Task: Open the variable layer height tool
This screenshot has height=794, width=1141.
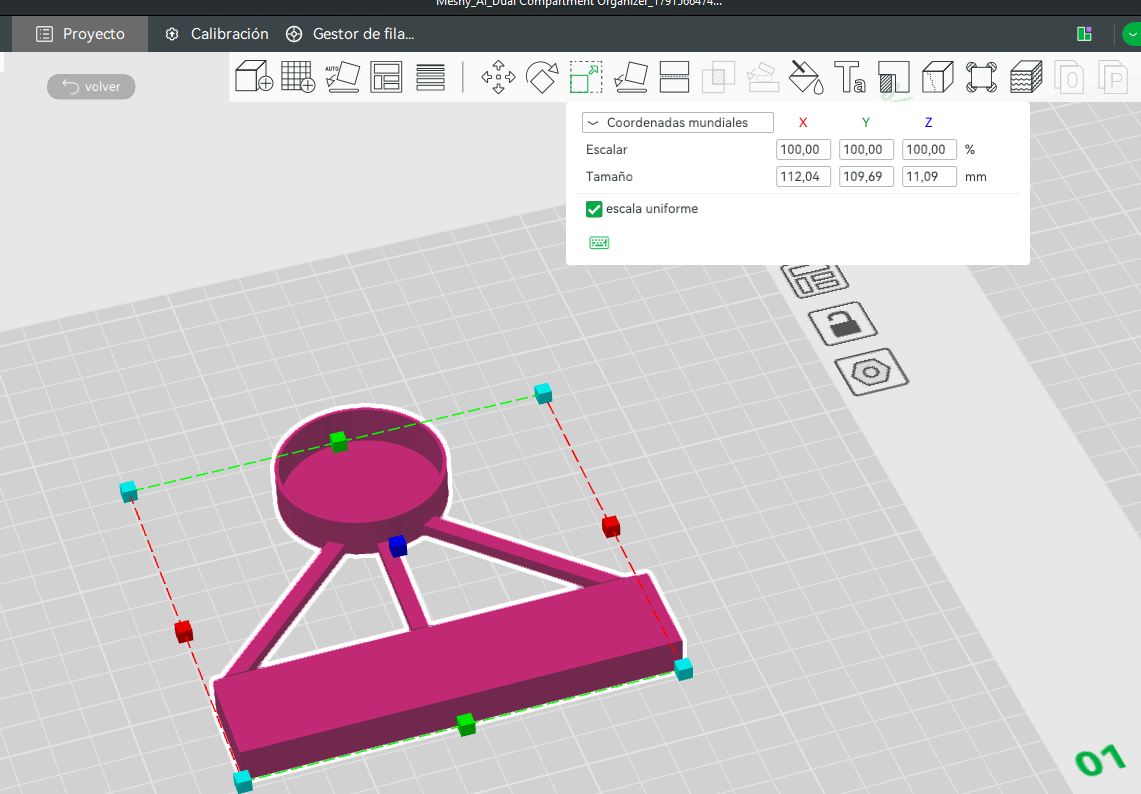Action: 430,77
